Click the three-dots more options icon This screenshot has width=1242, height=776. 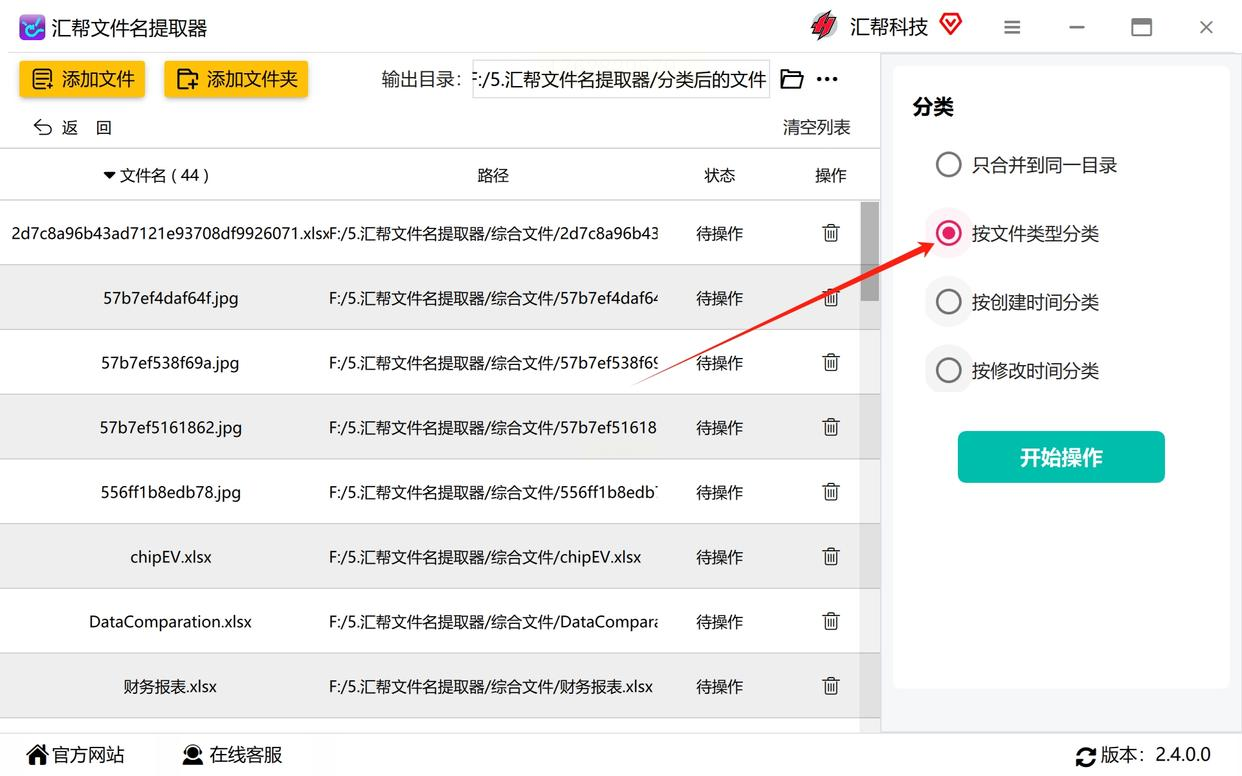click(x=827, y=79)
